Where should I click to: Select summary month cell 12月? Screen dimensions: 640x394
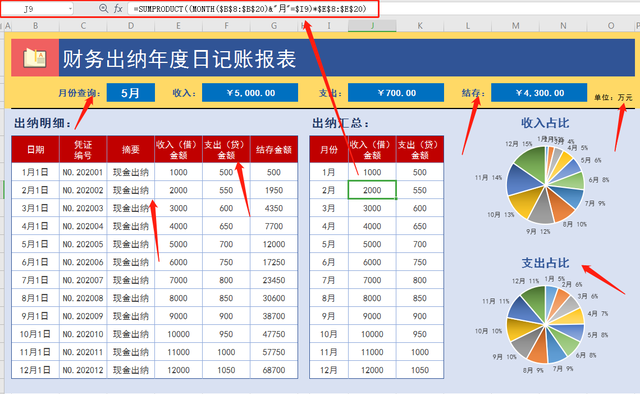[x=329, y=370]
